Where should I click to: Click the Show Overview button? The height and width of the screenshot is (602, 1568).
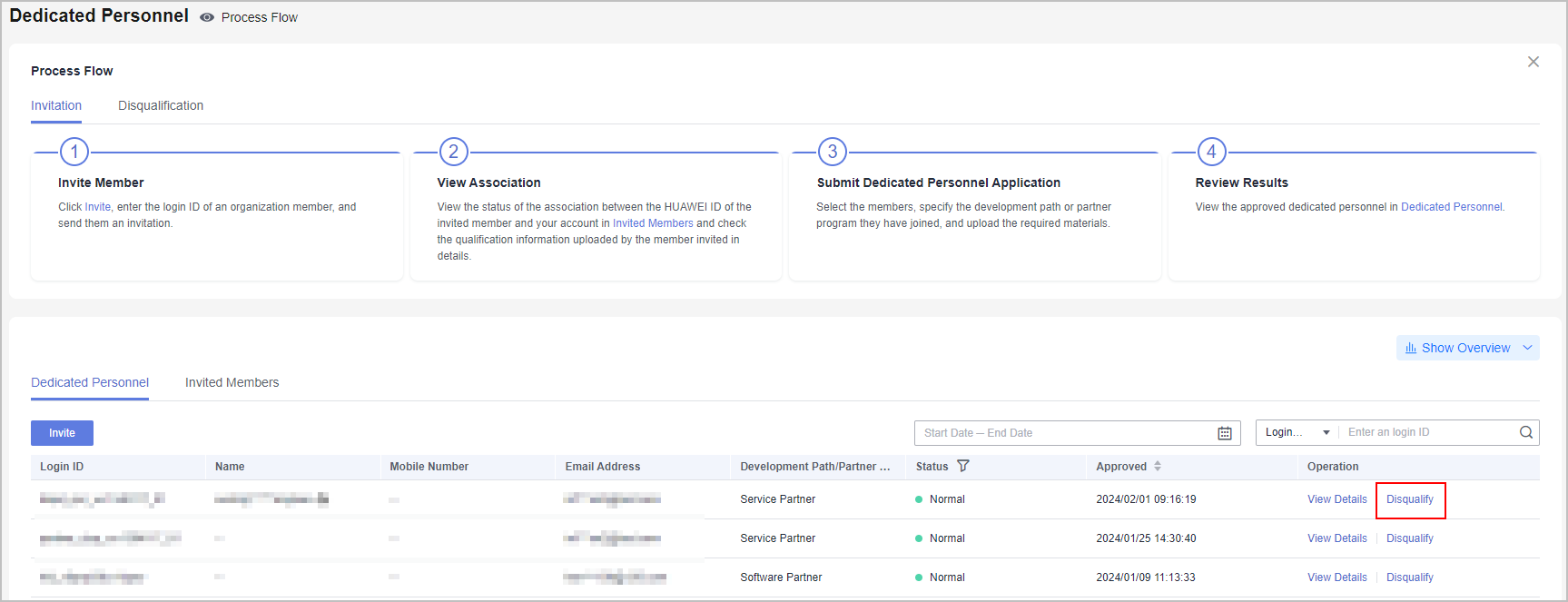pos(1467,348)
